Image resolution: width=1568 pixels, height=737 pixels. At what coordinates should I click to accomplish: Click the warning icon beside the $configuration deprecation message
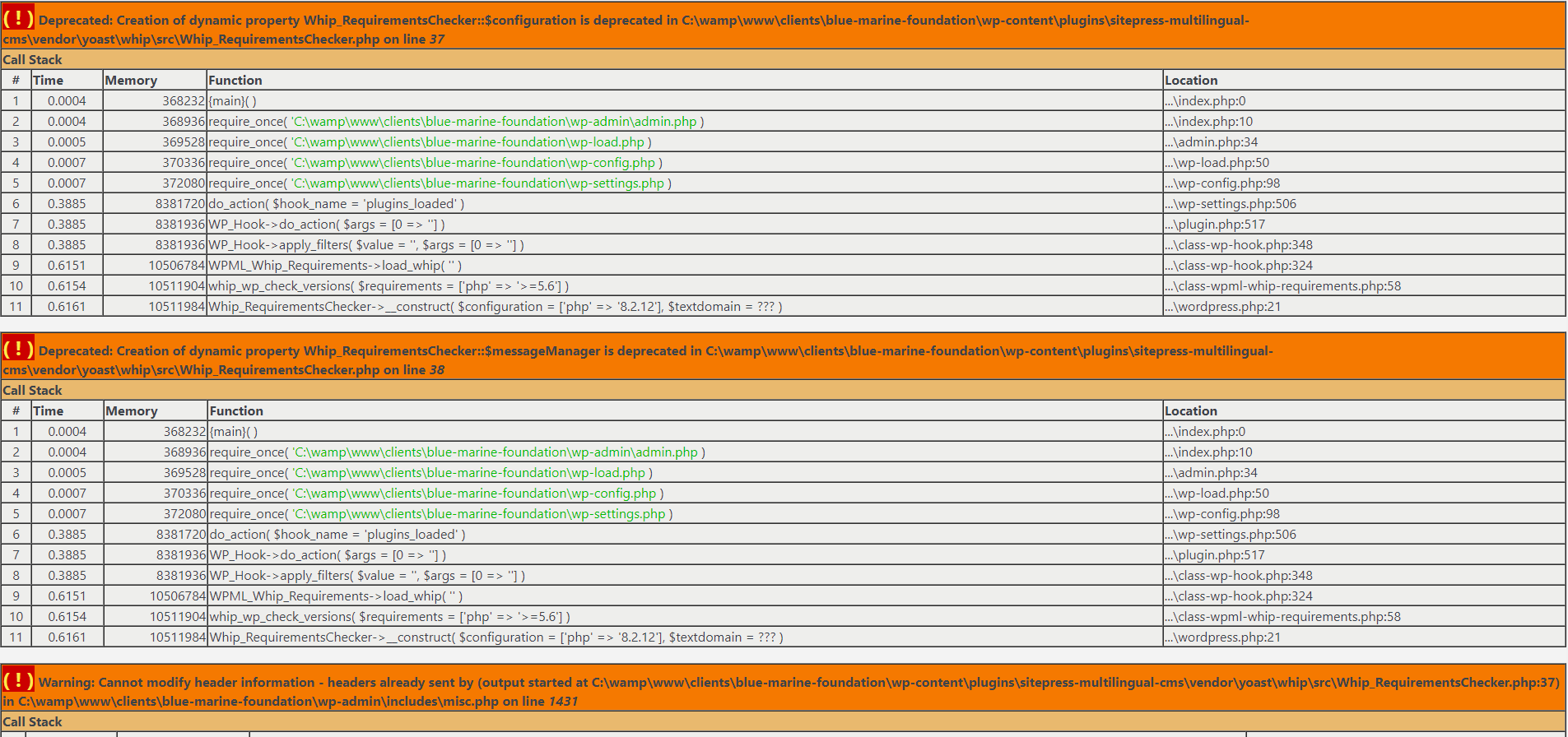[18, 17]
